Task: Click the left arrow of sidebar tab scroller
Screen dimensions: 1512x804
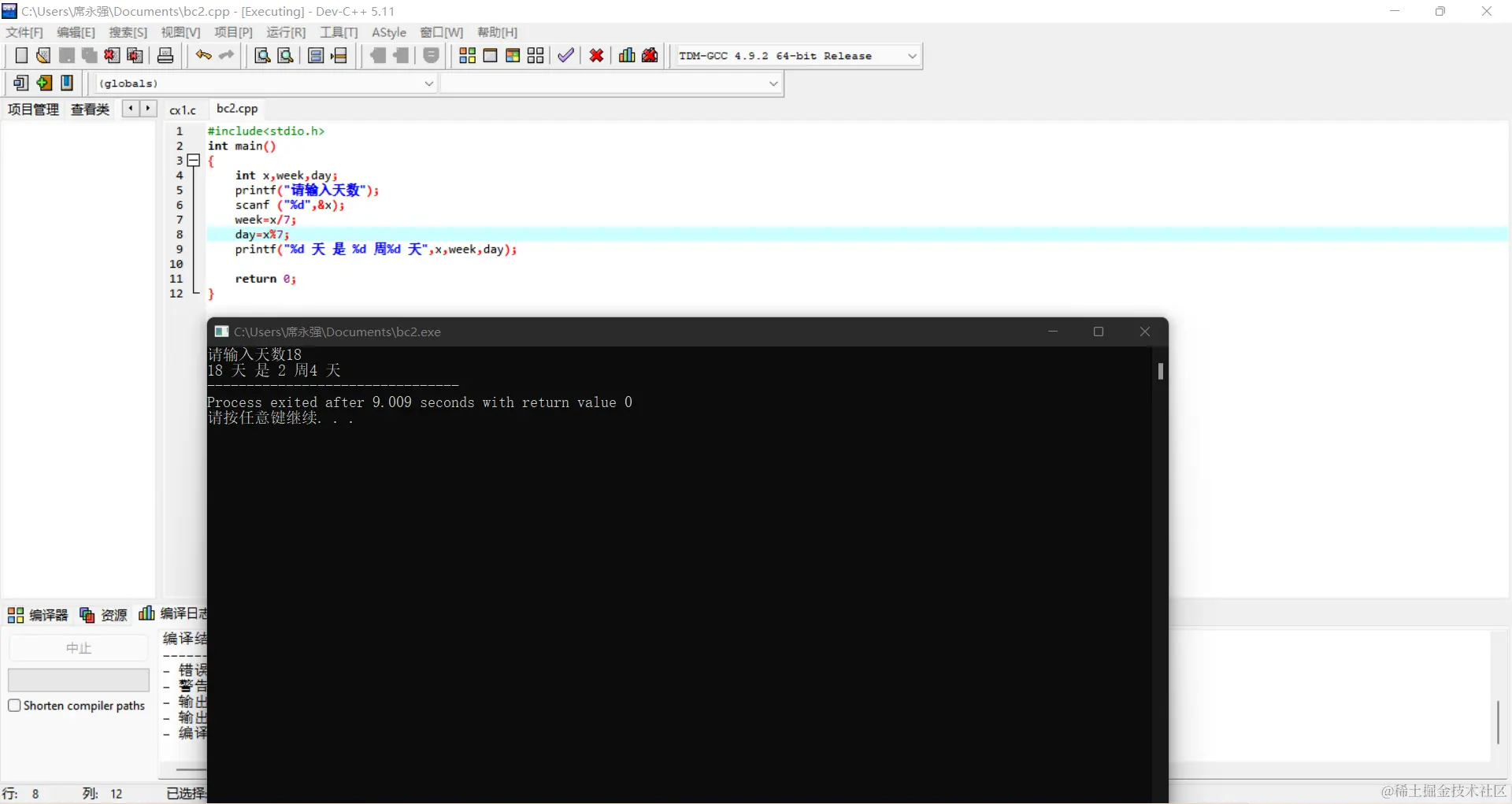Action: pyautogui.click(x=131, y=109)
